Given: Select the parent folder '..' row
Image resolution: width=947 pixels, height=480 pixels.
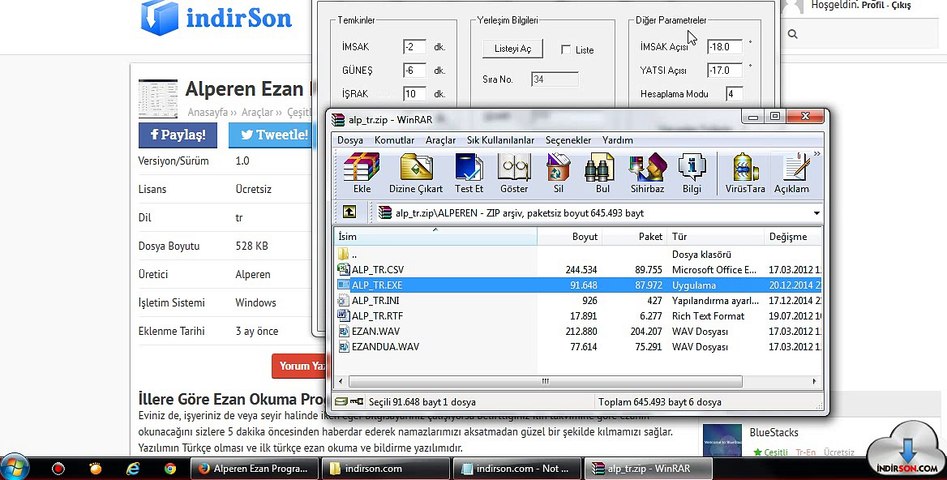Looking at the screenshot, I should 579,255.
